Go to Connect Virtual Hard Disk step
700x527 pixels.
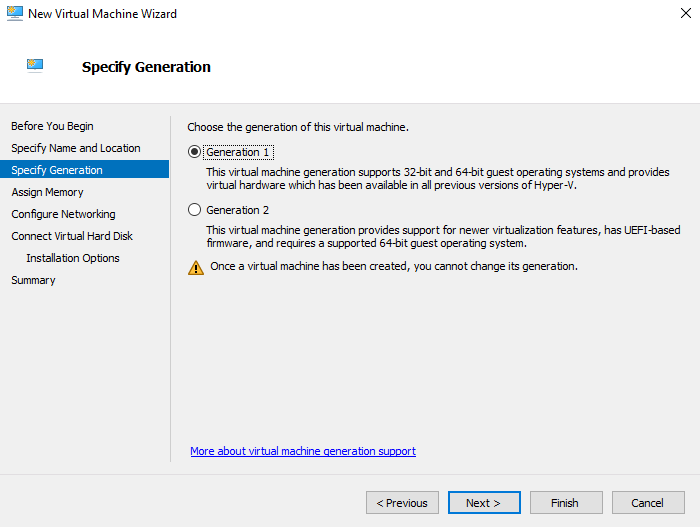pyautogui.click(x=72, y=236)
